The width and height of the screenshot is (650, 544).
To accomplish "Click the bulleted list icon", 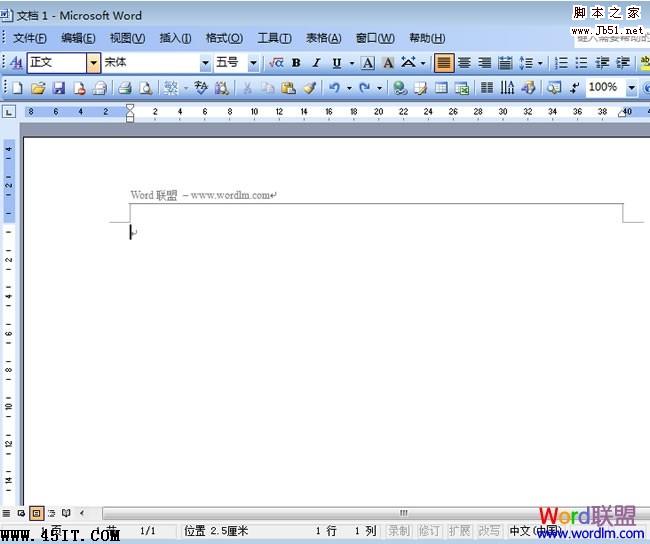I will (582, 63).
